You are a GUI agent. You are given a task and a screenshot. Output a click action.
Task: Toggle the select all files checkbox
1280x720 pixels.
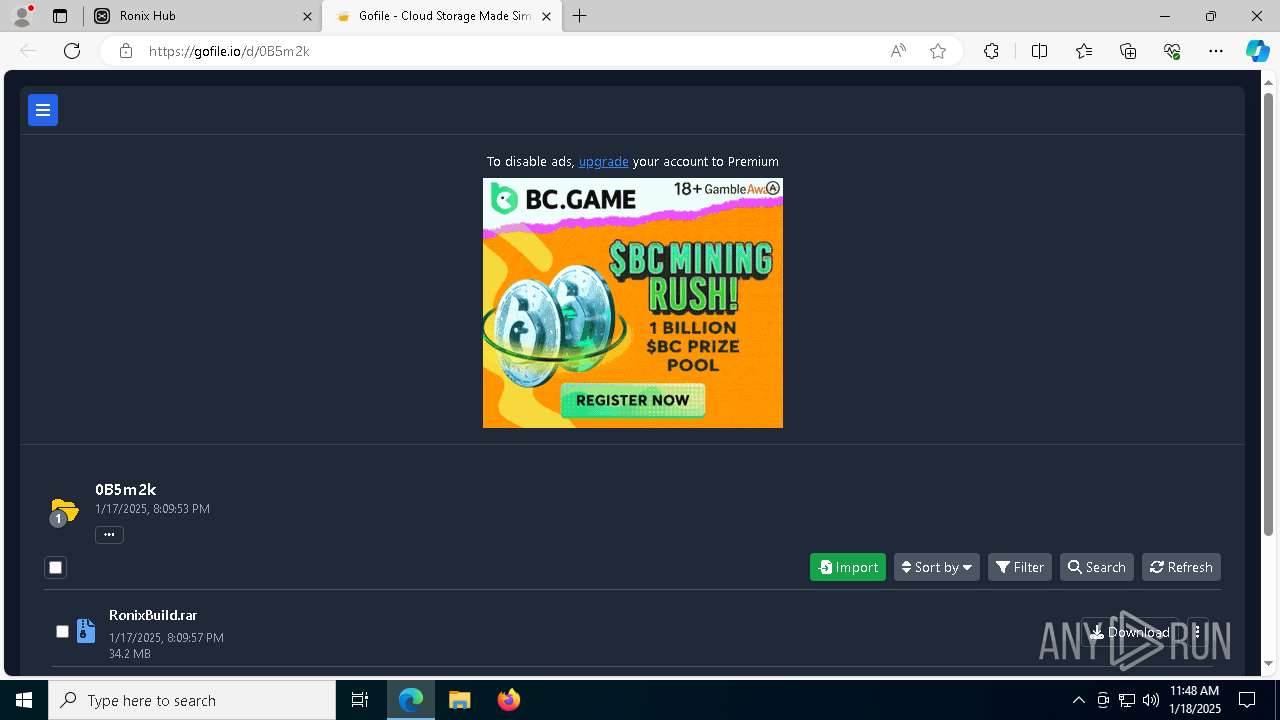pos(56,568)
